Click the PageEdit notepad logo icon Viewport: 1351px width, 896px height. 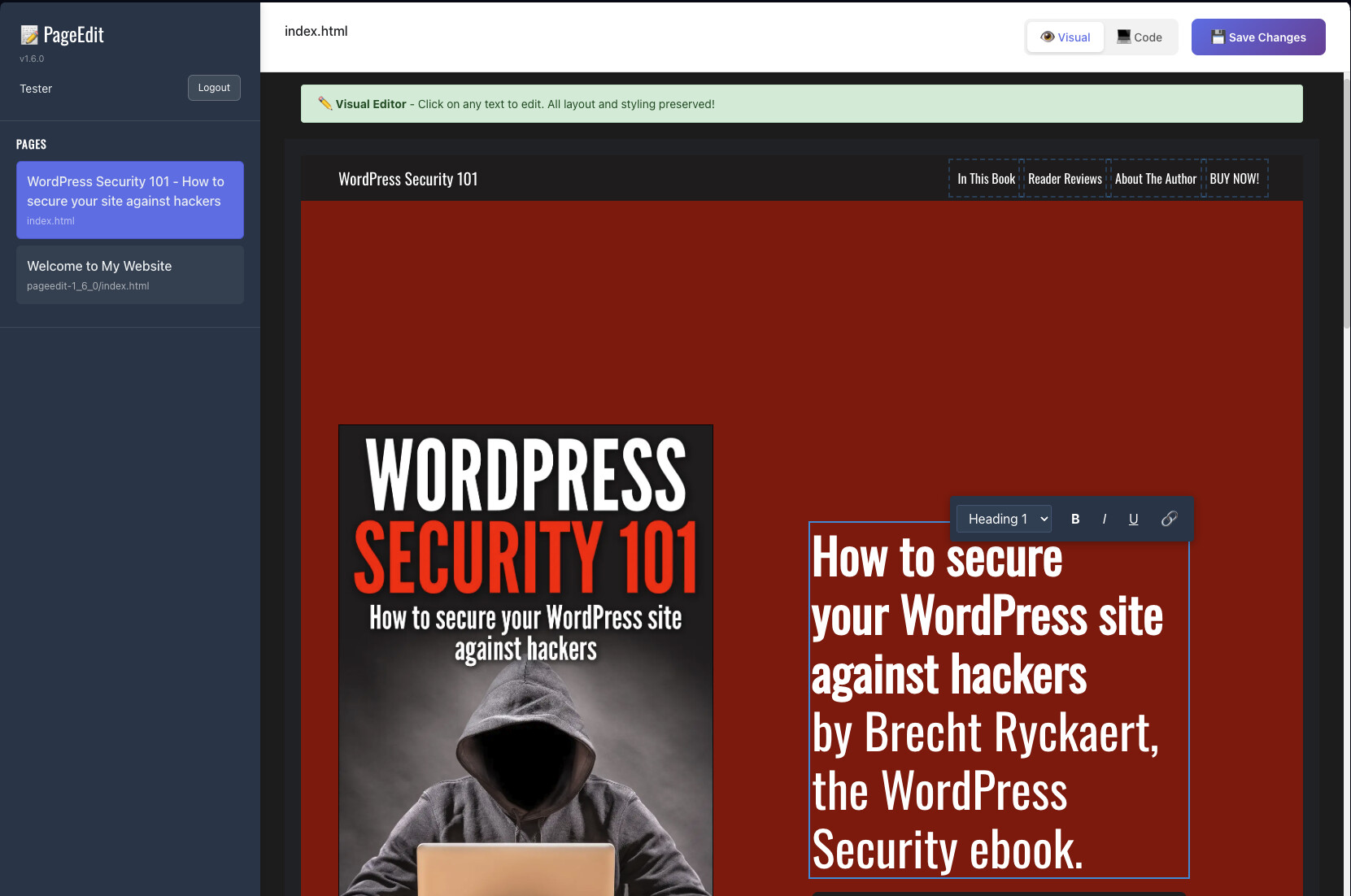pyautogui.click(x=29, y=35)
